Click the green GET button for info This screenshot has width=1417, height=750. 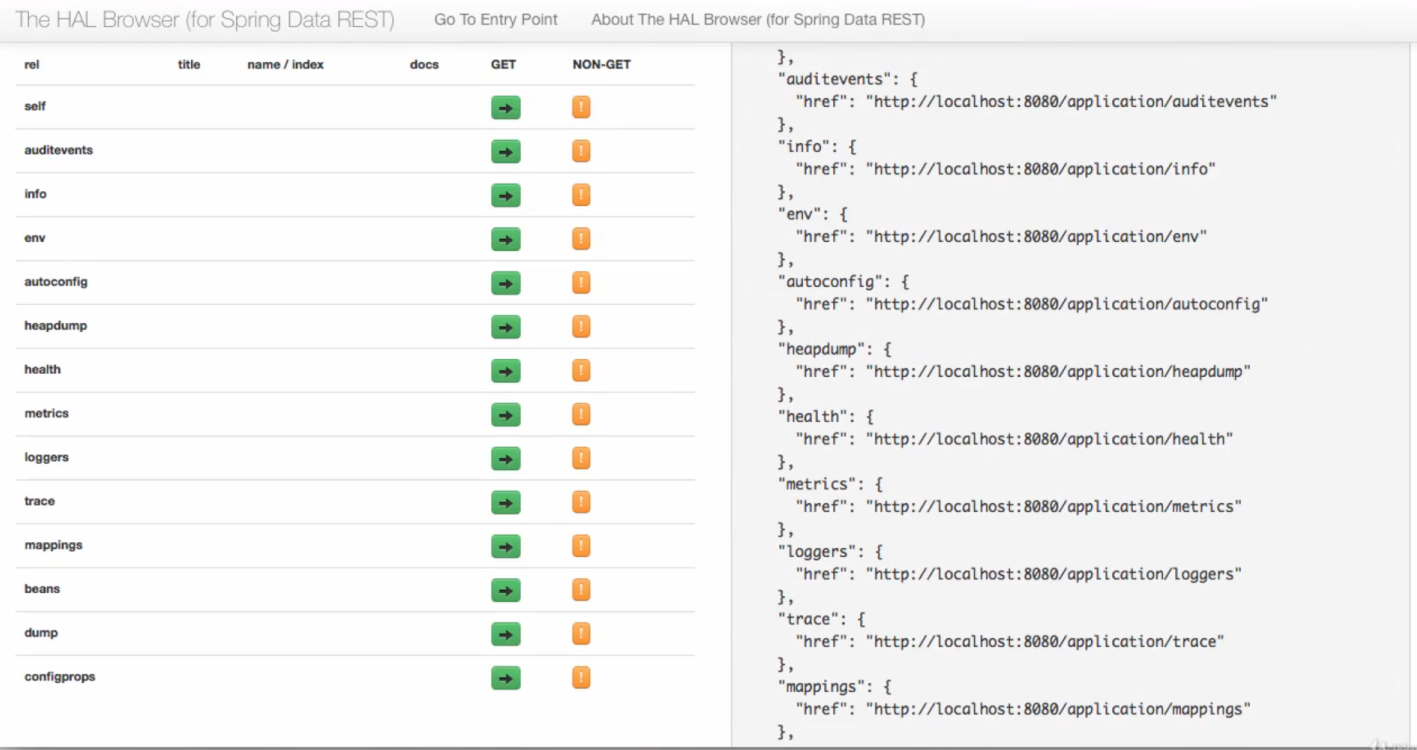click(x=505, y=196)
